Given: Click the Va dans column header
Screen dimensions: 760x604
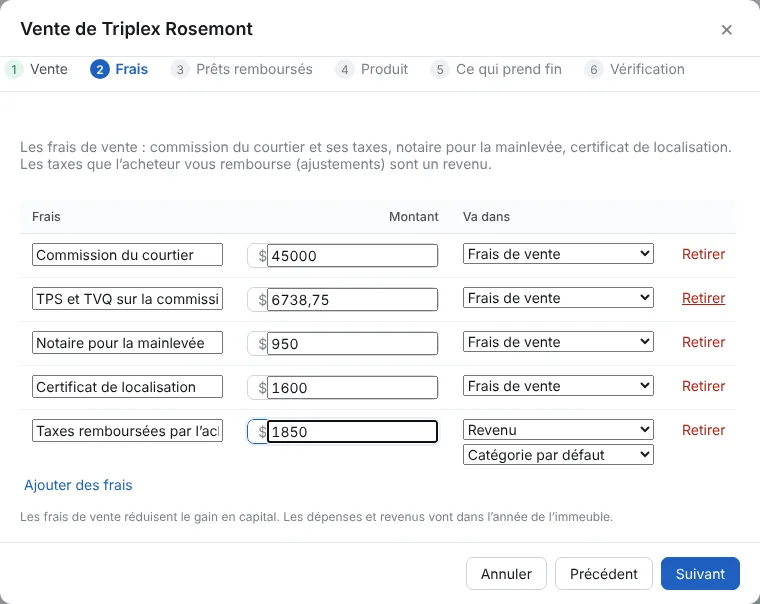Looking at the screenshot, I should (486, 217).
